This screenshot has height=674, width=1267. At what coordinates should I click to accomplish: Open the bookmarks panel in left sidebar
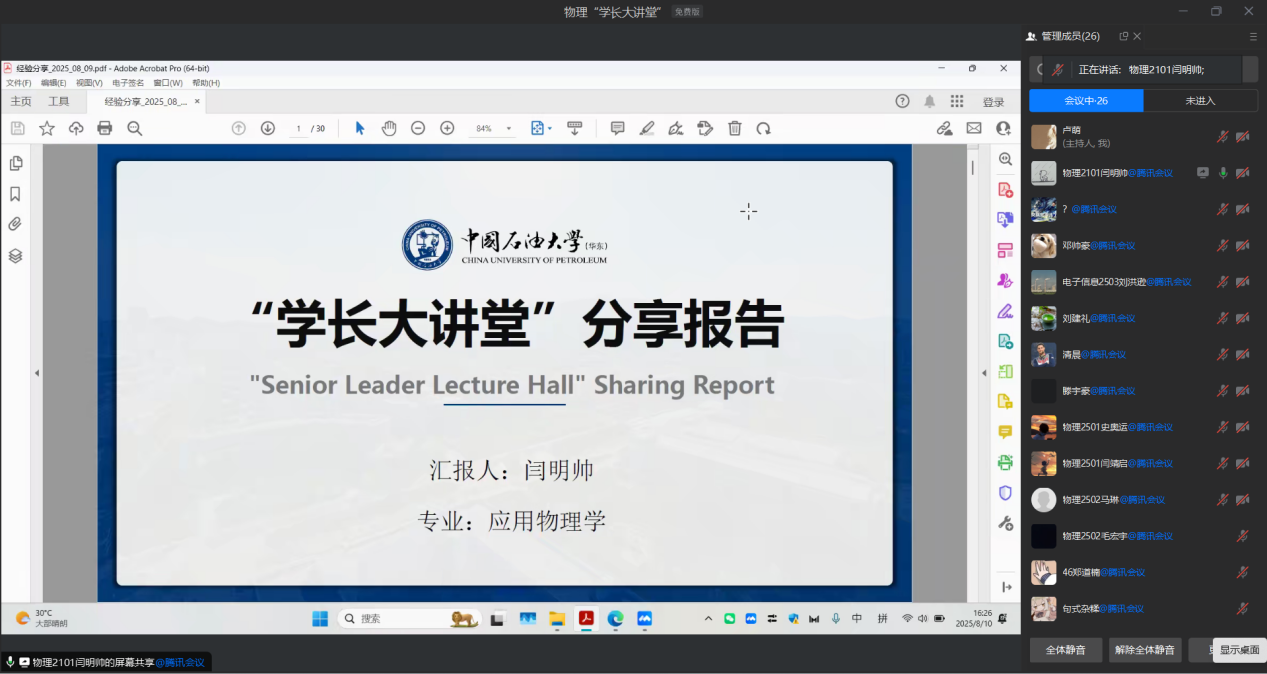coord(15,194)
